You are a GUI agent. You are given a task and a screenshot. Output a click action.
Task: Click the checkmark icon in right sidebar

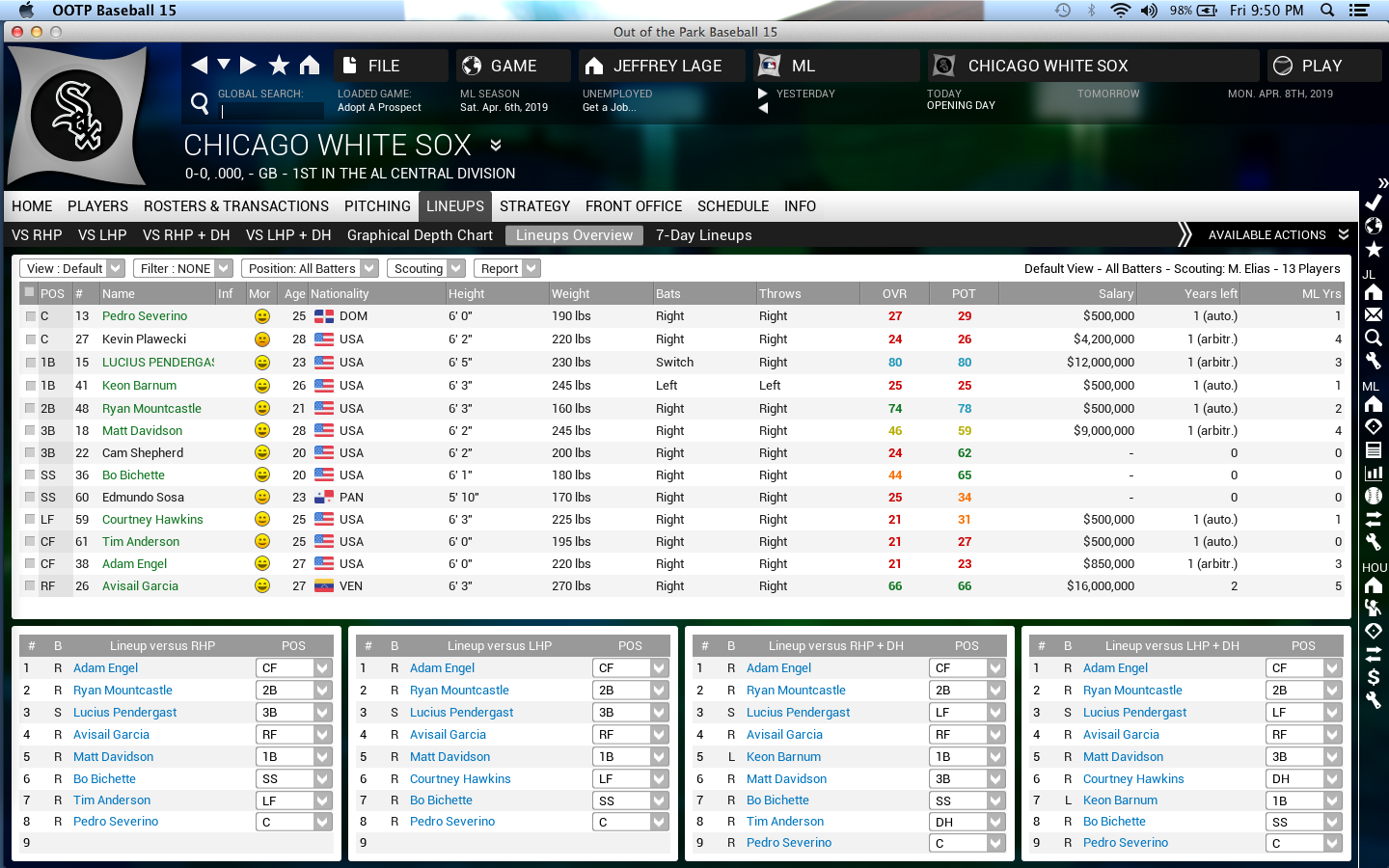(x=1374, y=203)
